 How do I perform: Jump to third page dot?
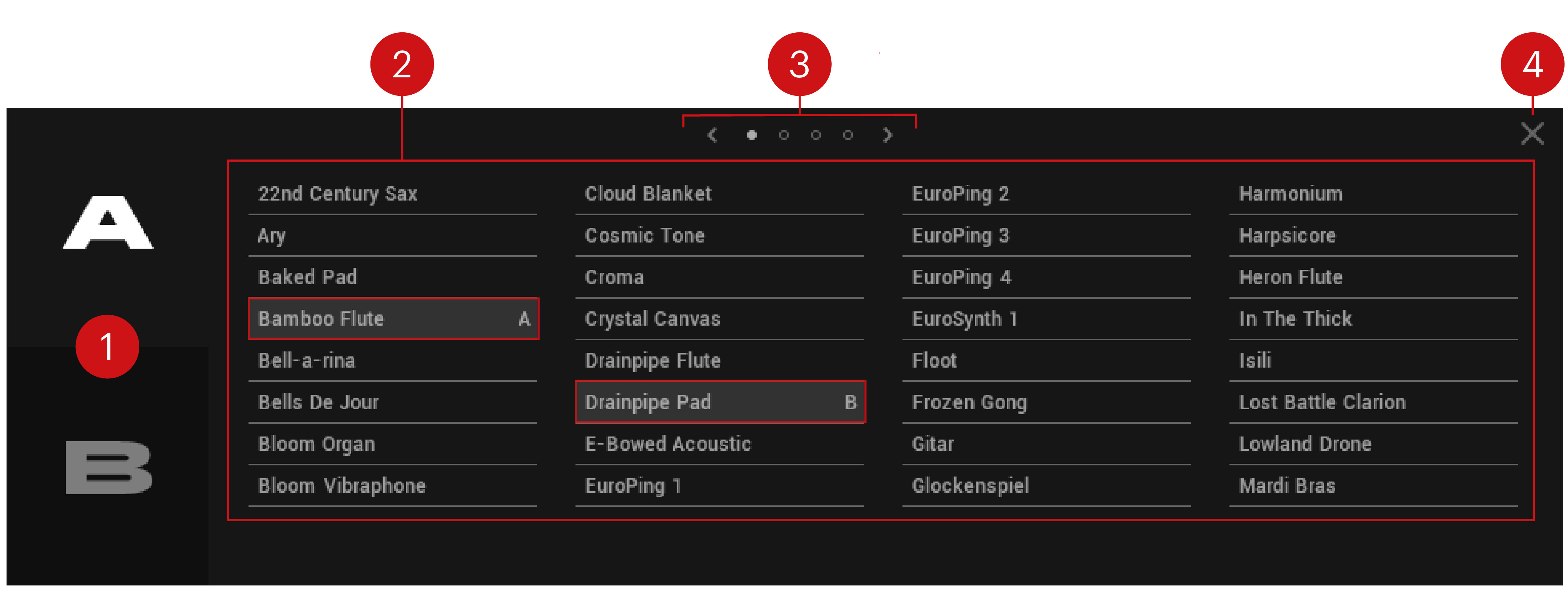point(816,135)
